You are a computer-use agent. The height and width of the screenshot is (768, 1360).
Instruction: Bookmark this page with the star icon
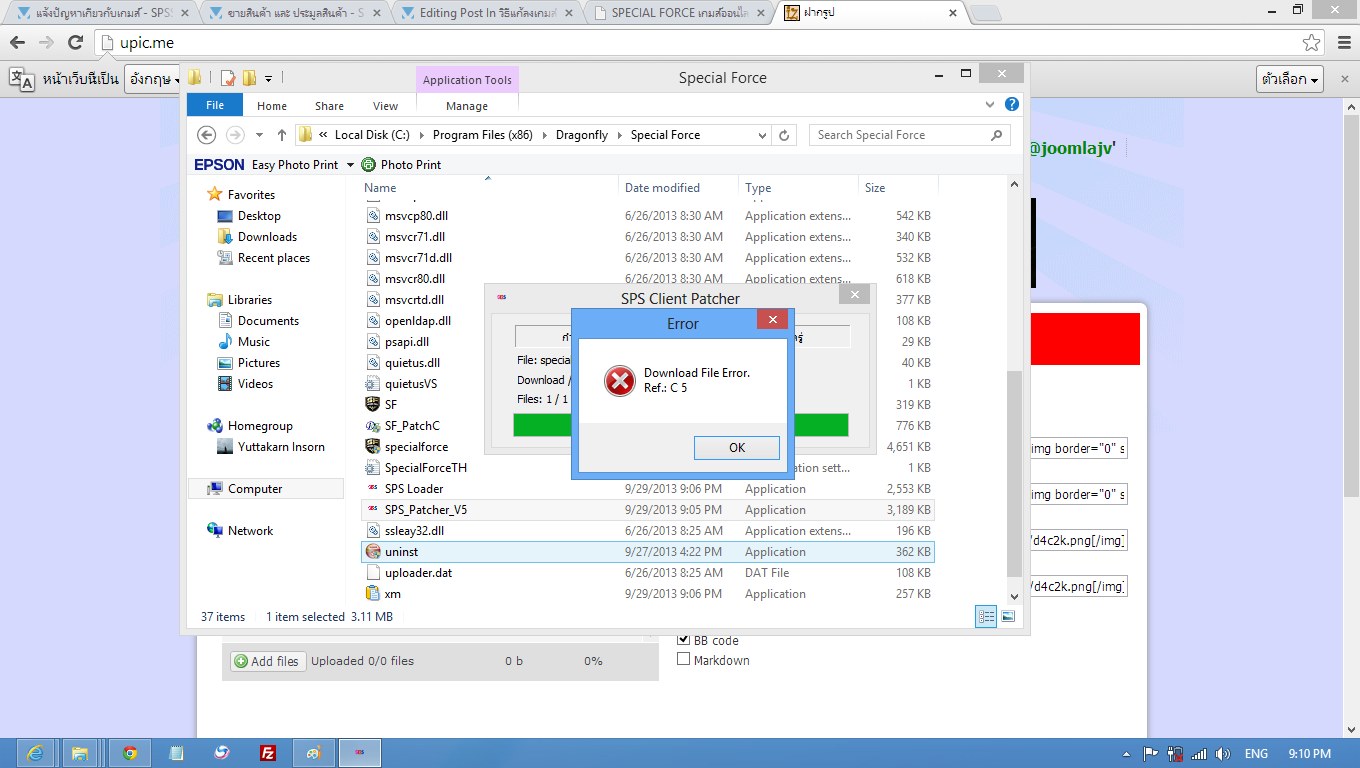point(1311,42)
